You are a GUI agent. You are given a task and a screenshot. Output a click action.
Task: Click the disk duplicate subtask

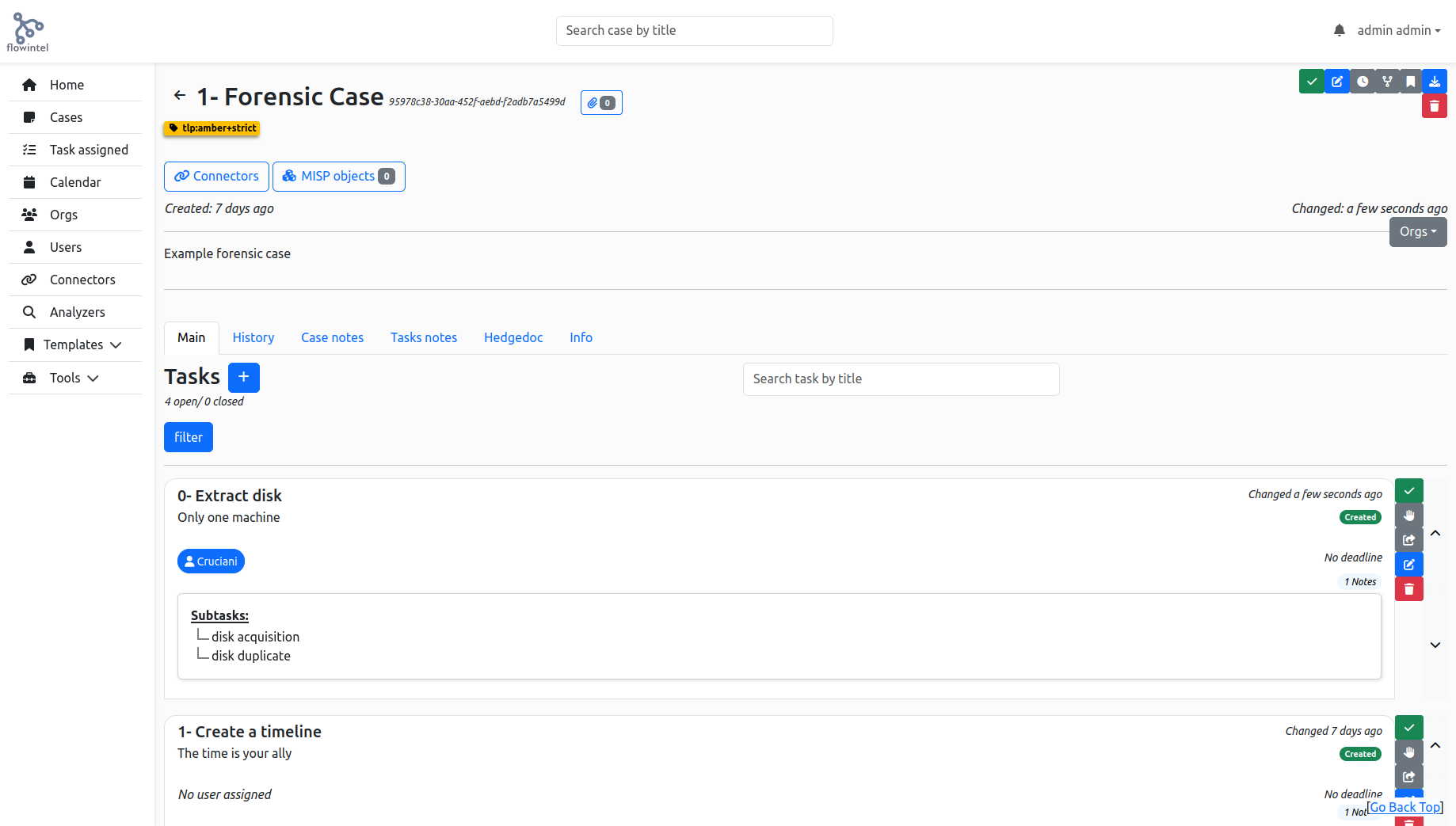[251, 656]
